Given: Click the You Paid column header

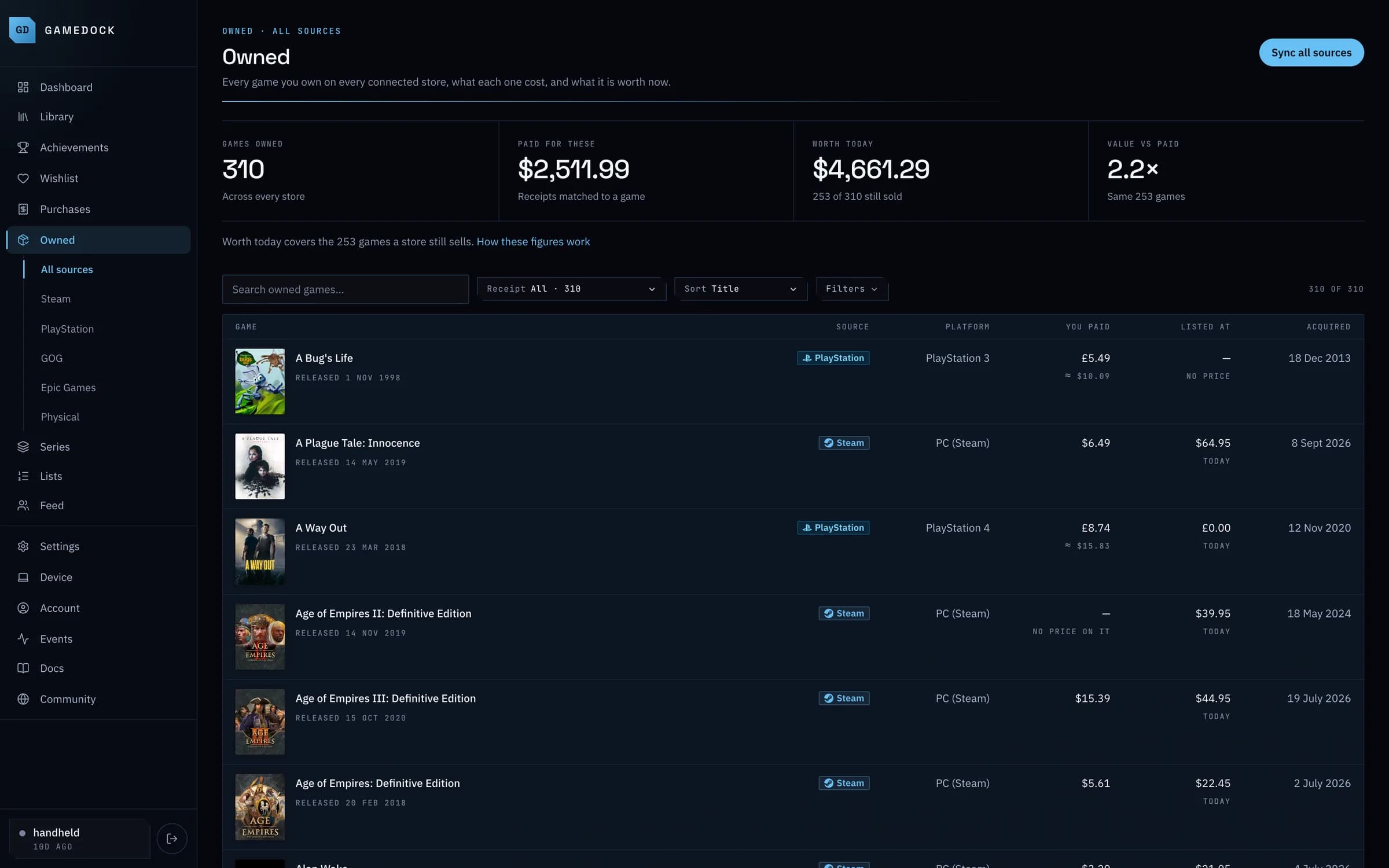Looking at the screenshot, I should tap(1088, 327).
